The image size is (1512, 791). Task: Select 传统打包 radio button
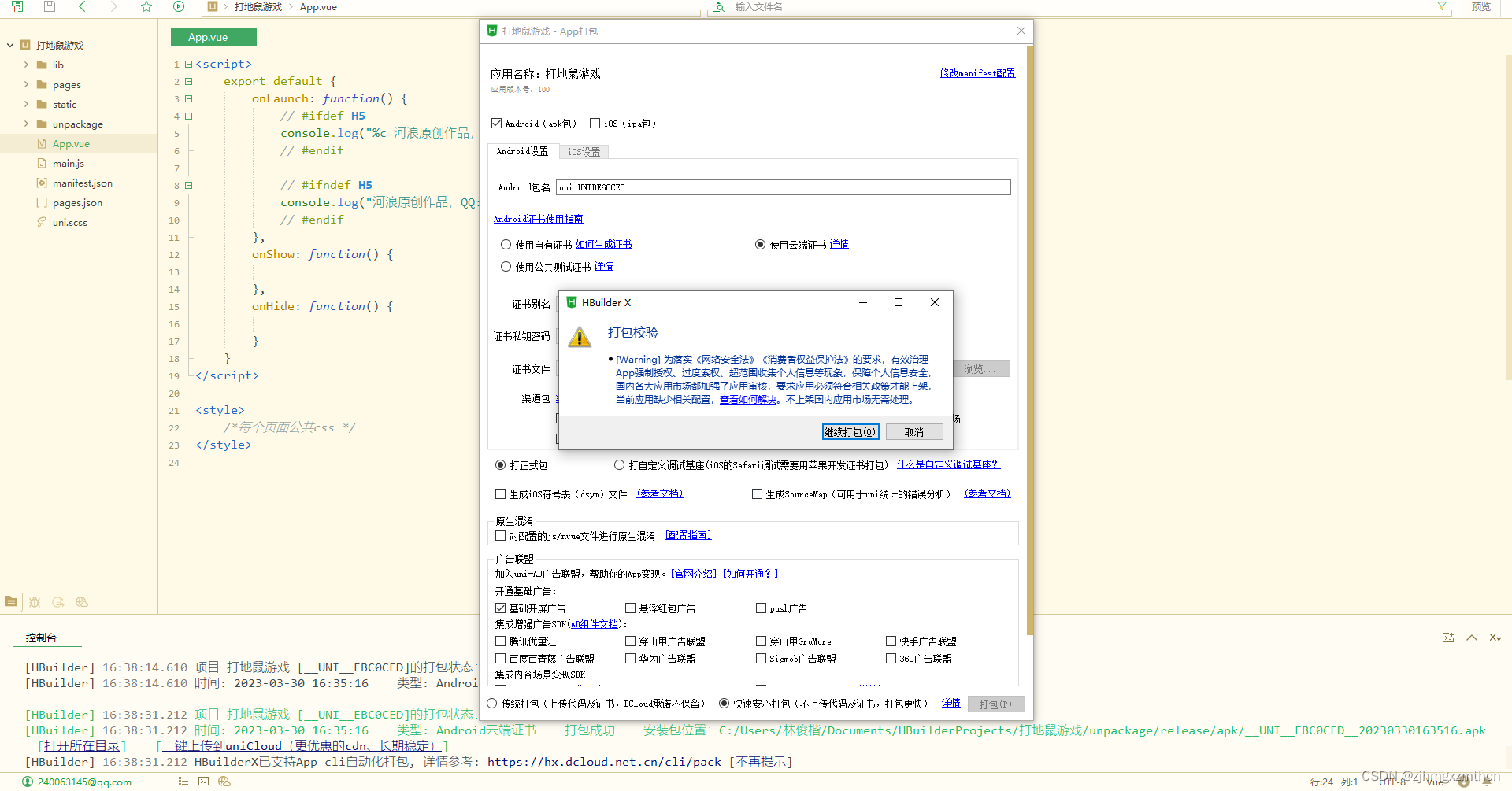(x=492, y=704)
